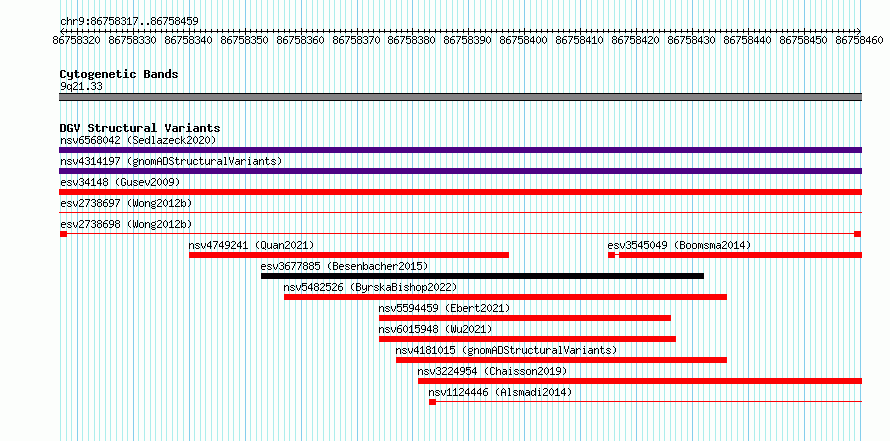Select the nsv6015948 red variant bar

pos(527,339)
